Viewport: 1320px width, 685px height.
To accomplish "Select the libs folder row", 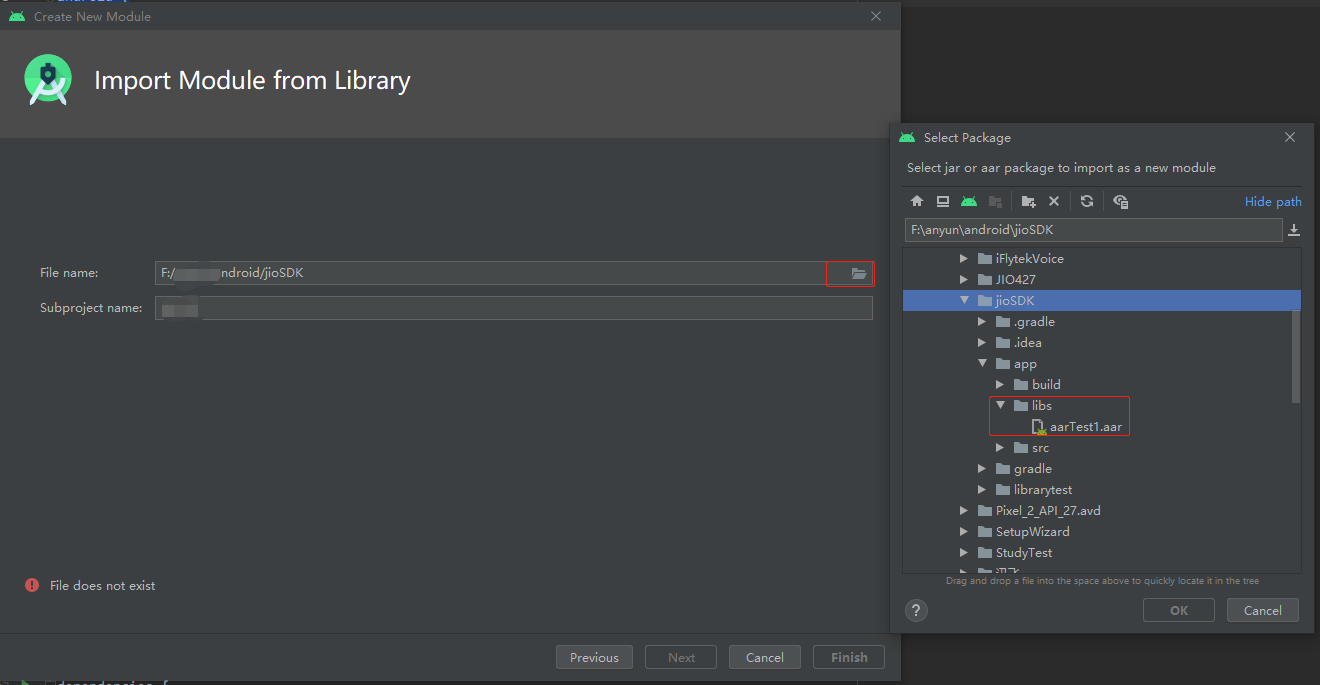I will (x=1101, y=405).
